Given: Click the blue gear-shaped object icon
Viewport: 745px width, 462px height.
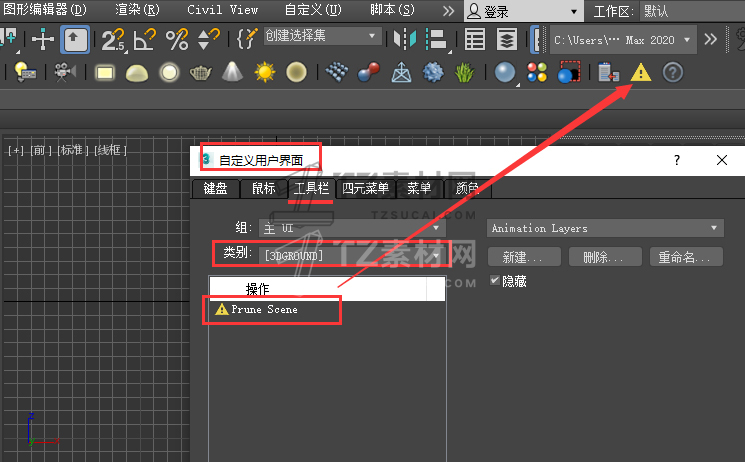Looking at the screenshot, I should tap(433, 73).
